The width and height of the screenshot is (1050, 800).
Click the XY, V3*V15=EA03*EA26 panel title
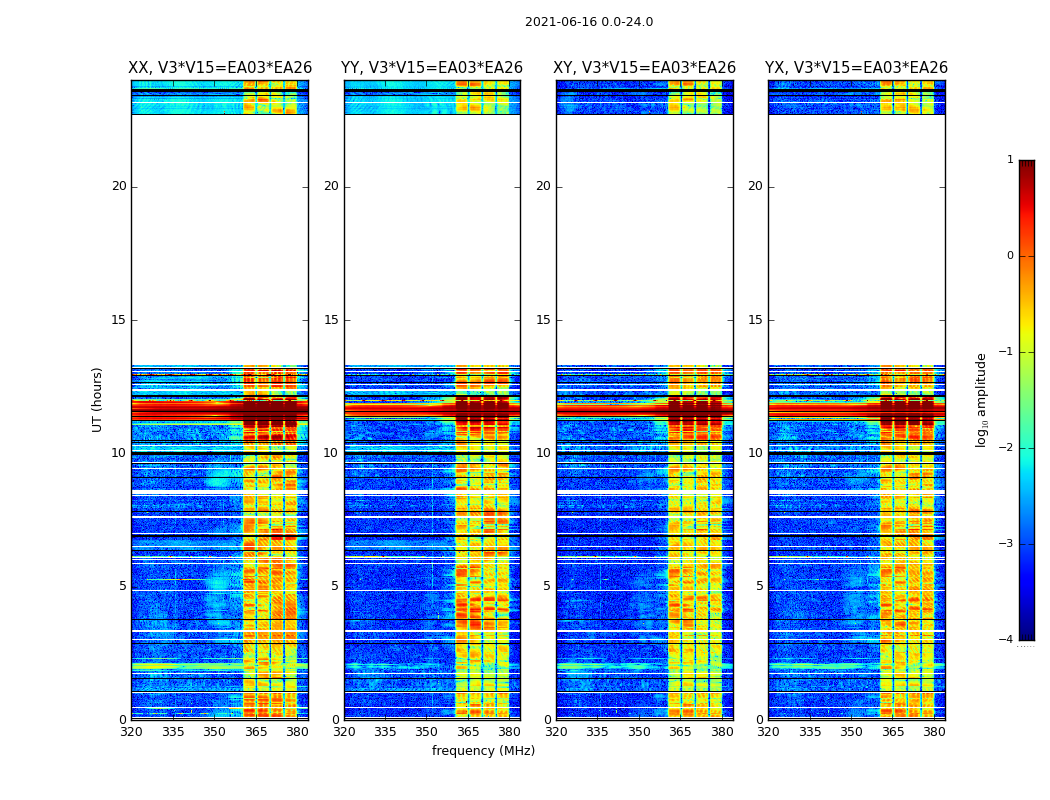point(644,68)
